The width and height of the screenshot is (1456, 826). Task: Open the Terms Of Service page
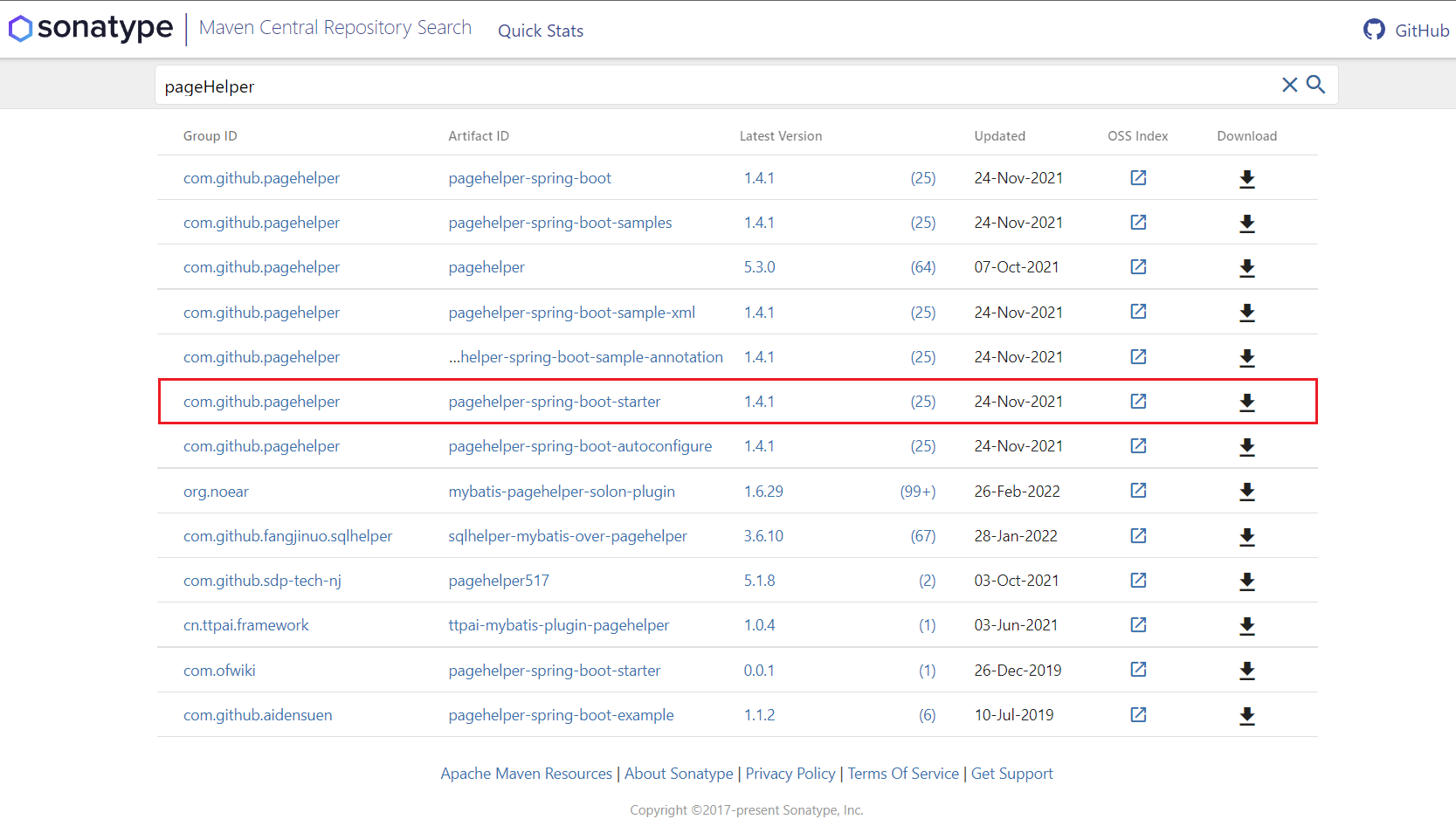(x=902, y=774)
